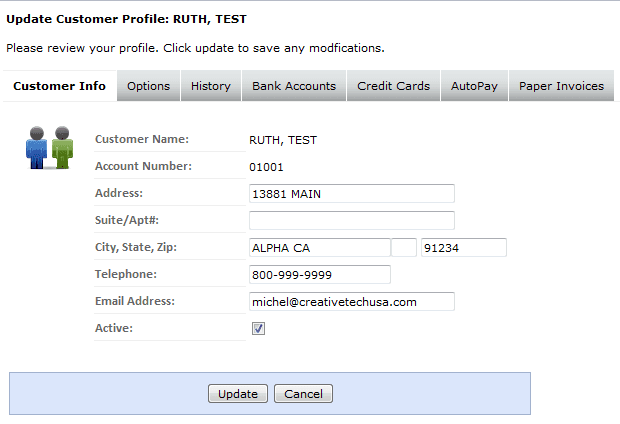The height and width of the screenshot is (424, 620).
Task: Go to the Credit Cards tab
Action: (x=393, y=86)
